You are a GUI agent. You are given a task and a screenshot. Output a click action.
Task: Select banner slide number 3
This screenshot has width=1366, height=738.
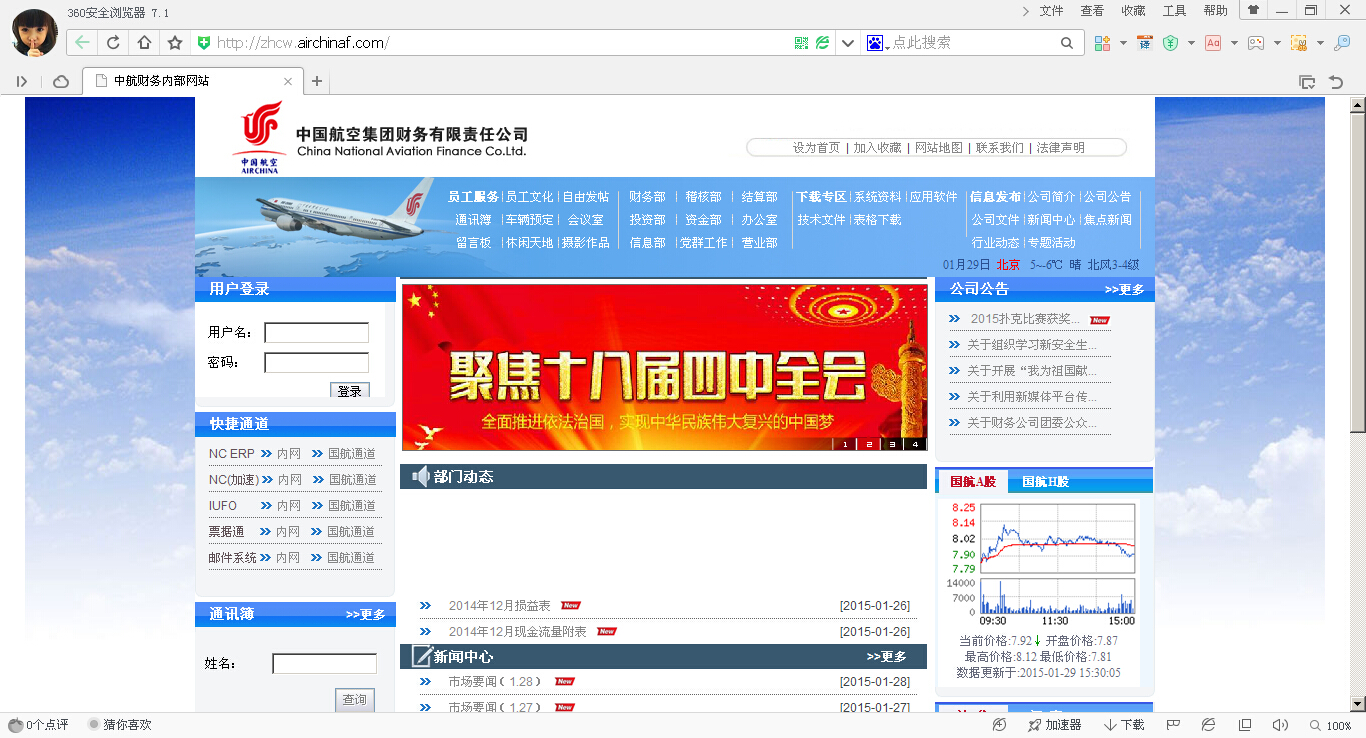coord(892,444)
